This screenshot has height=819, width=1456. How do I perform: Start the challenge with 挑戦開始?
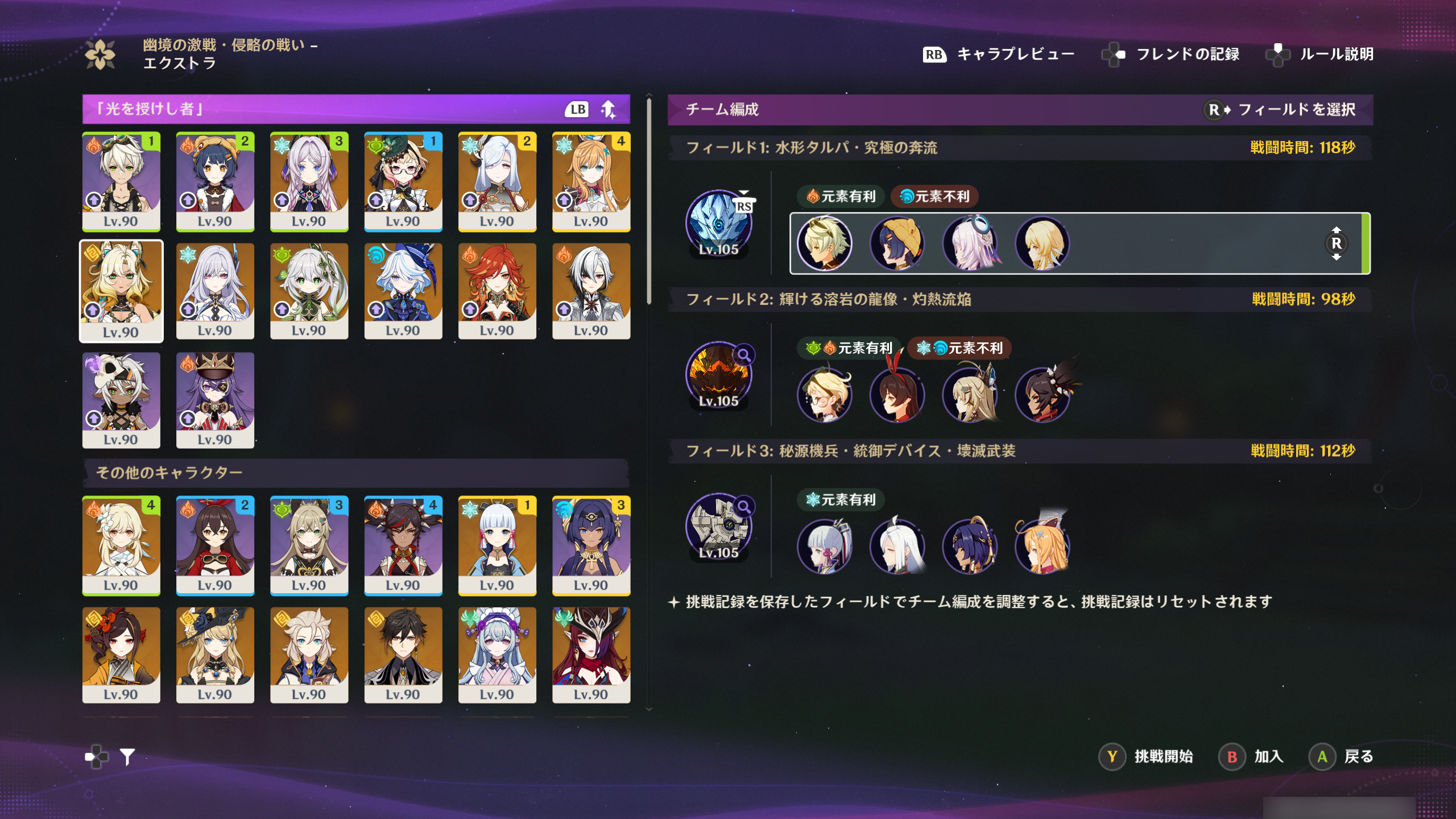(1146, 756)
